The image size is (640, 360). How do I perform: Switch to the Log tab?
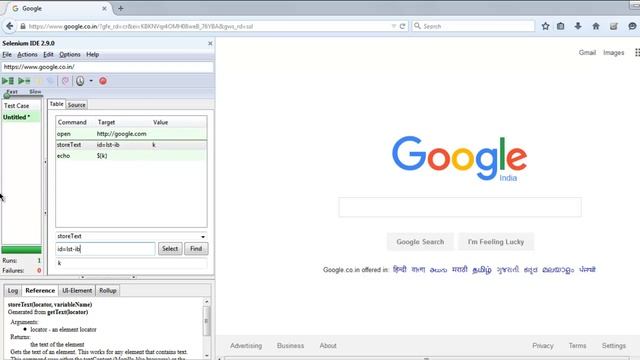tap(13, 291)
